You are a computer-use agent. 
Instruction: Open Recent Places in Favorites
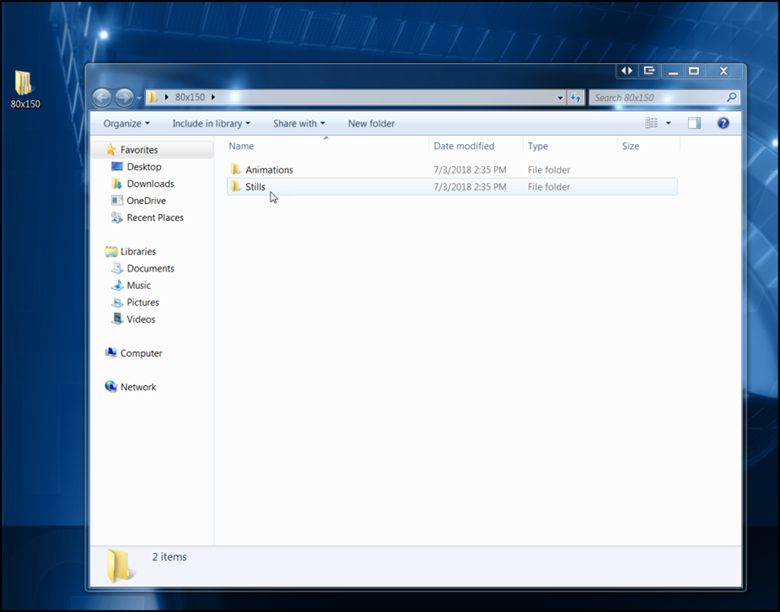pyautogui.click(x=155, y=217)
